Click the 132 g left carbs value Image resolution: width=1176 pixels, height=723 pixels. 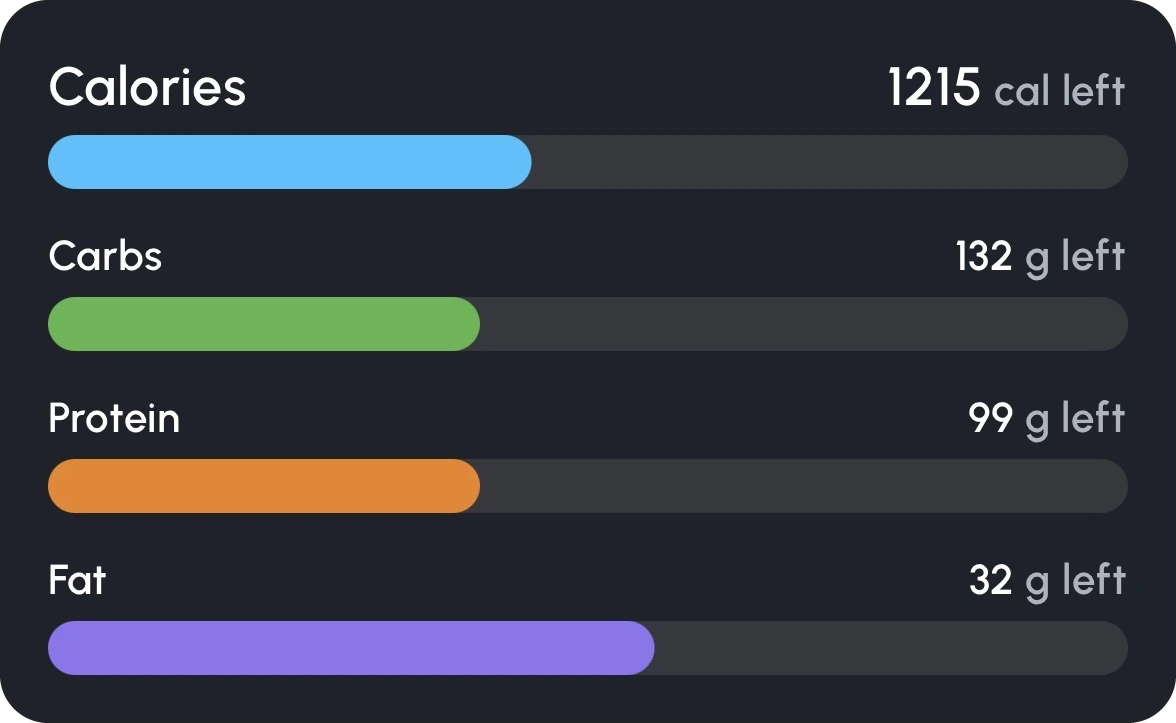tap(1040, 257)
